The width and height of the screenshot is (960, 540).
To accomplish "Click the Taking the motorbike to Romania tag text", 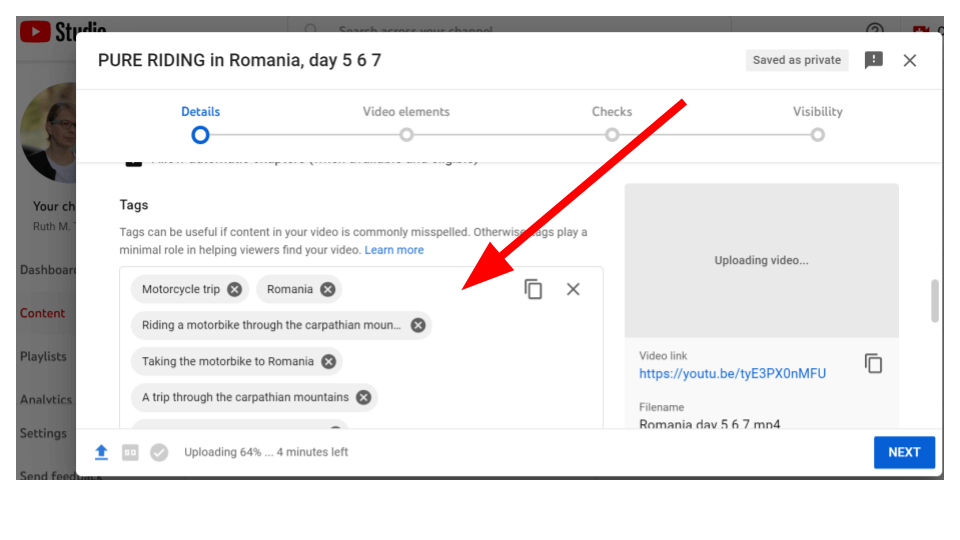I will point(228,361).
